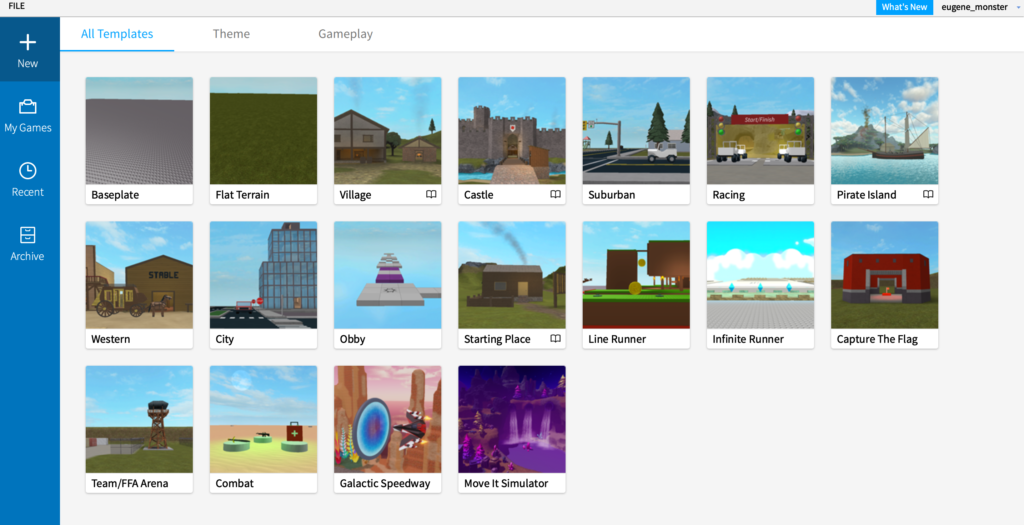
Task: Open the Archive drawer icon
Action: coord(27,234)
